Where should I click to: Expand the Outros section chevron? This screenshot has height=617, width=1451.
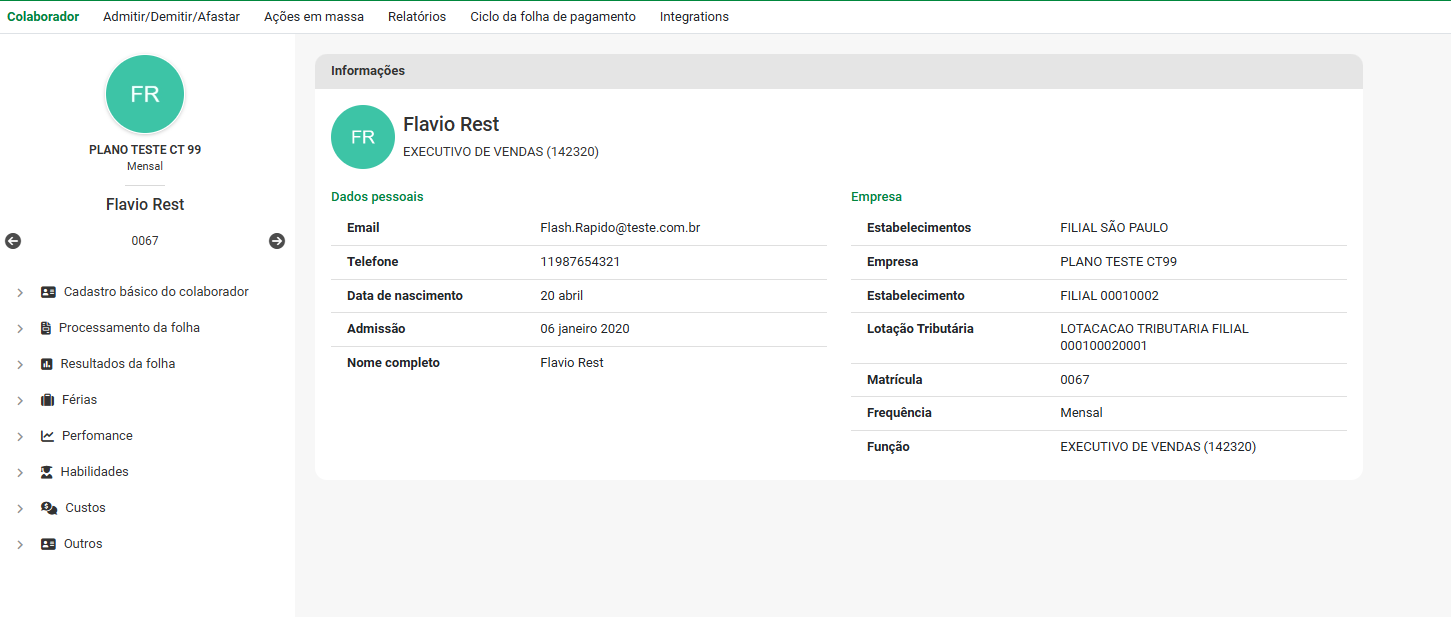pos(20,545)
